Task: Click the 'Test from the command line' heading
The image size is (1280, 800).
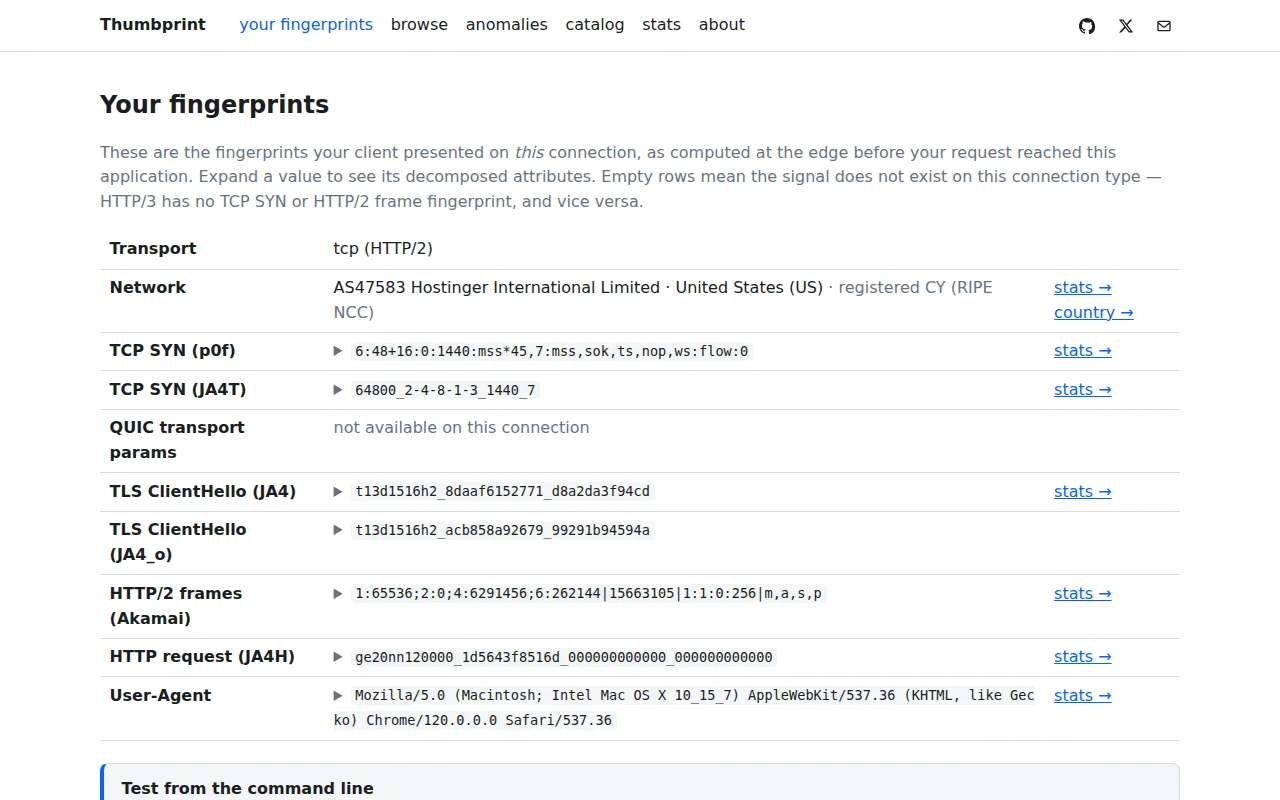Action: pyautogui.click(x=248, y=788)
